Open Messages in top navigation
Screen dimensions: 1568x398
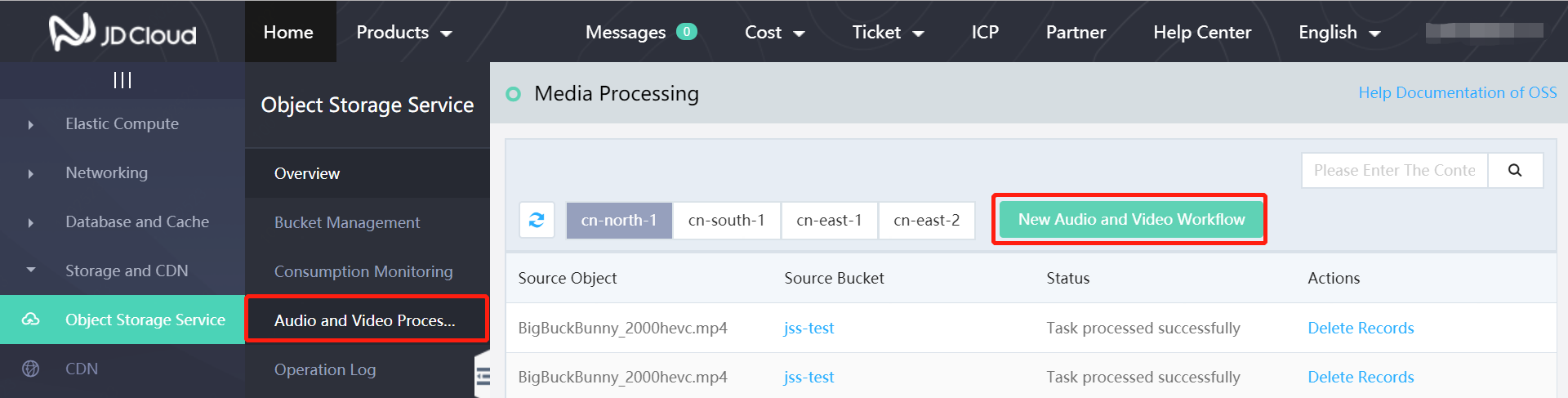point(626,32)
